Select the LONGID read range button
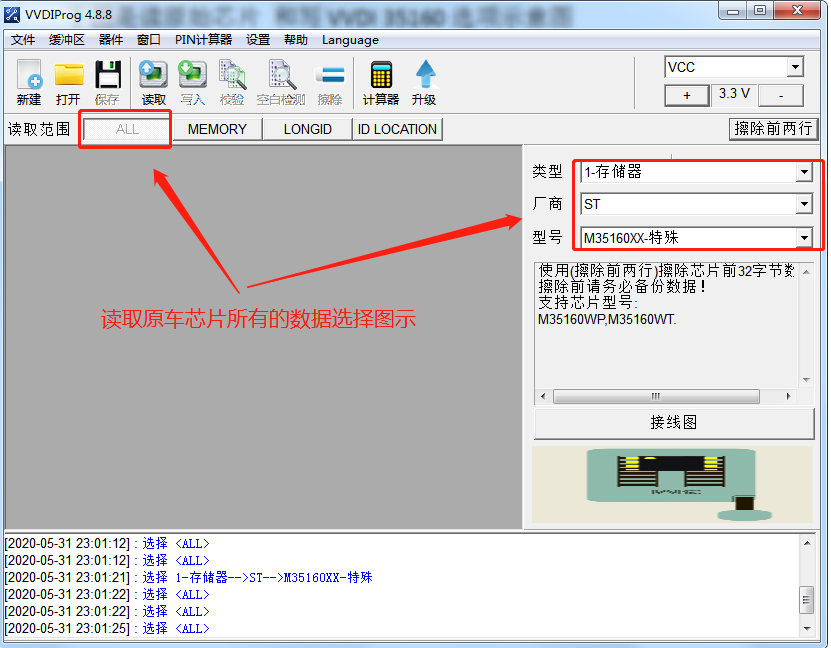The image size is (831, 648). (307, 129)
